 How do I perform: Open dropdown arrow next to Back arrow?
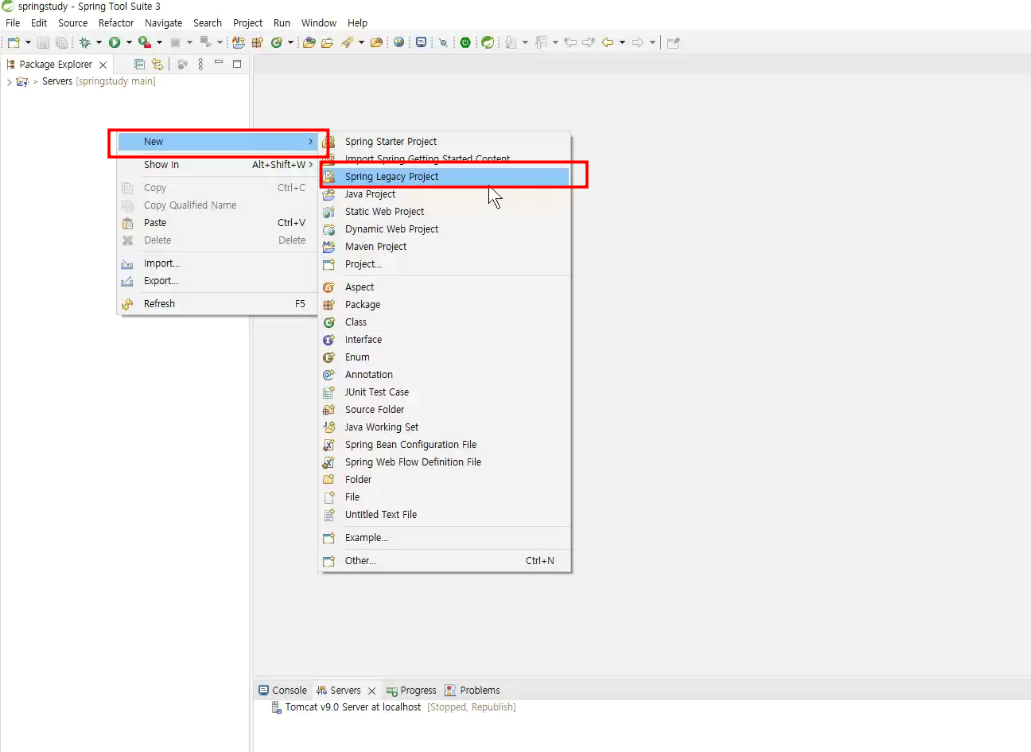(622, 43)
